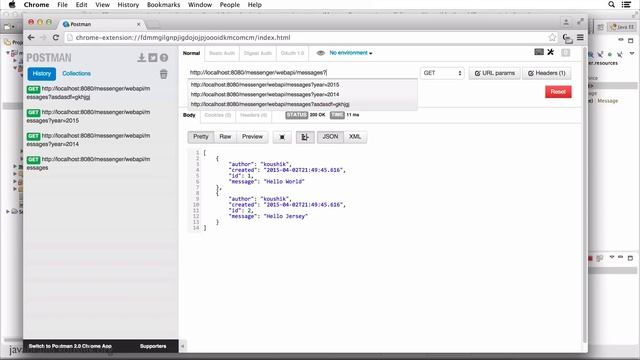
Task: Click the Chrome back arrow
Action: (31, 38)
